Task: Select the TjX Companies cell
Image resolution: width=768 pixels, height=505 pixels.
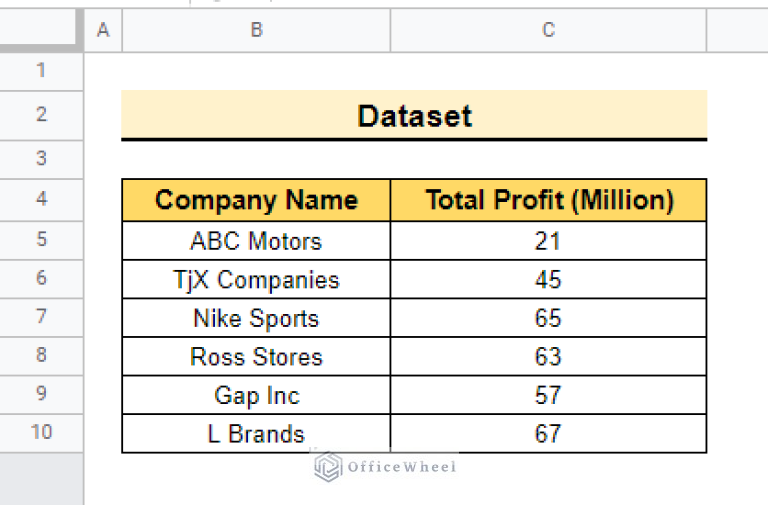Action: pyautogui.click(x=256, y=280)
